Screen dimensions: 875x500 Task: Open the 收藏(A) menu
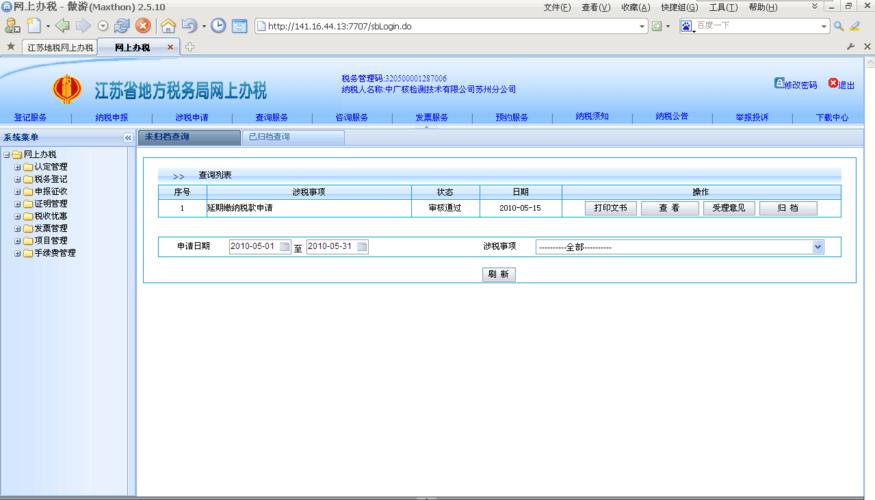pos(636,7)
